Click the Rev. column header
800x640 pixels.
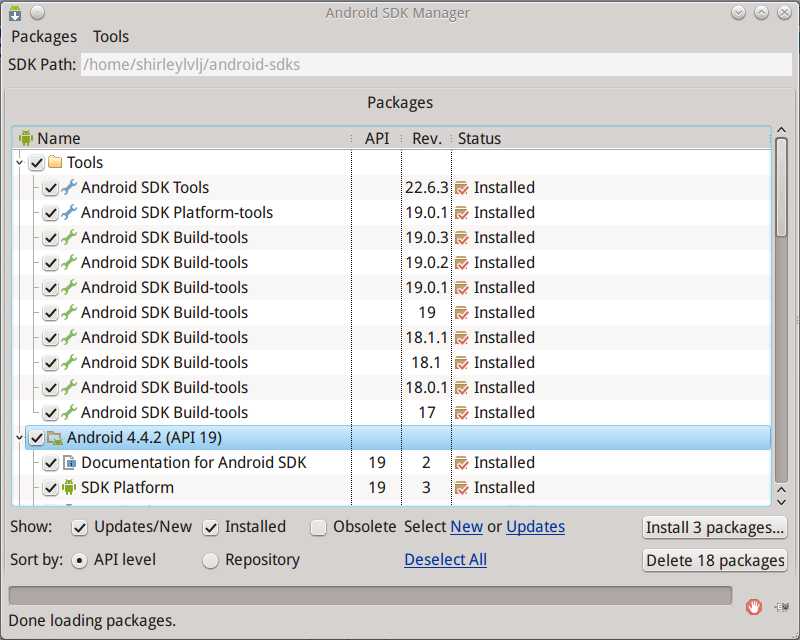click(427, 138)
